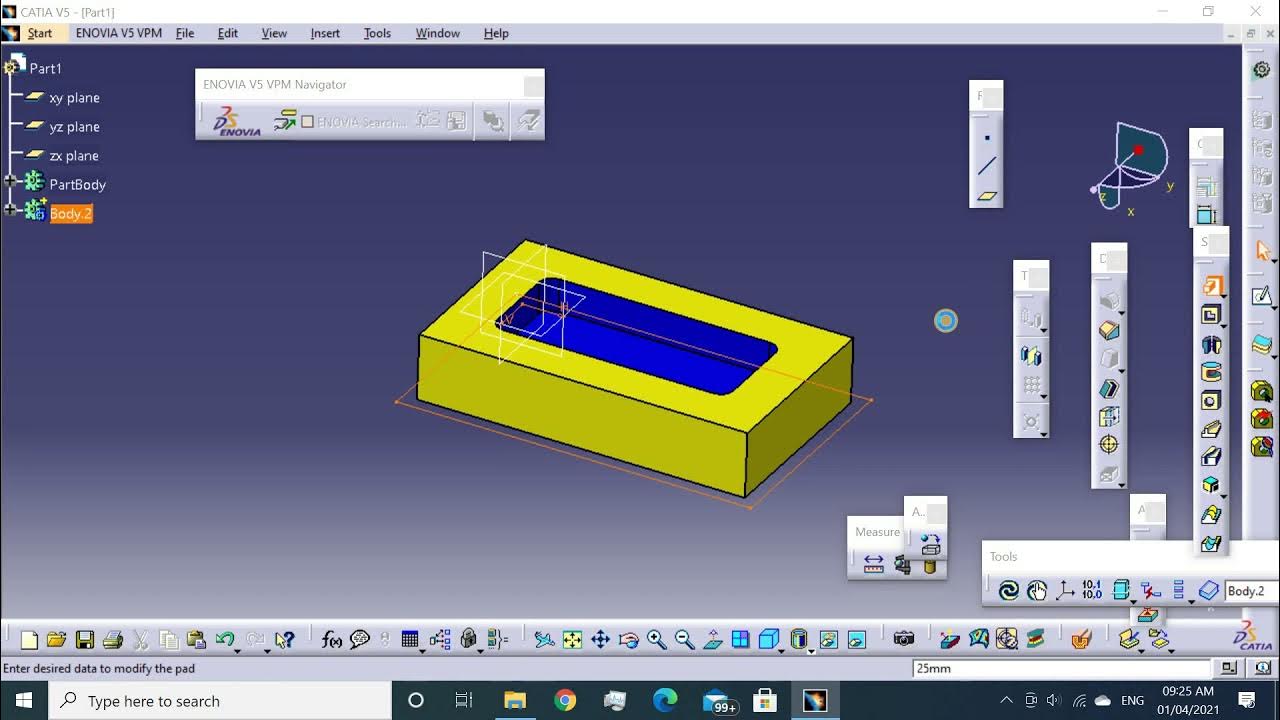Tick the ENOVIA Search checkbox
Viewport: 1280px width, 720px height.
(308, 122)
